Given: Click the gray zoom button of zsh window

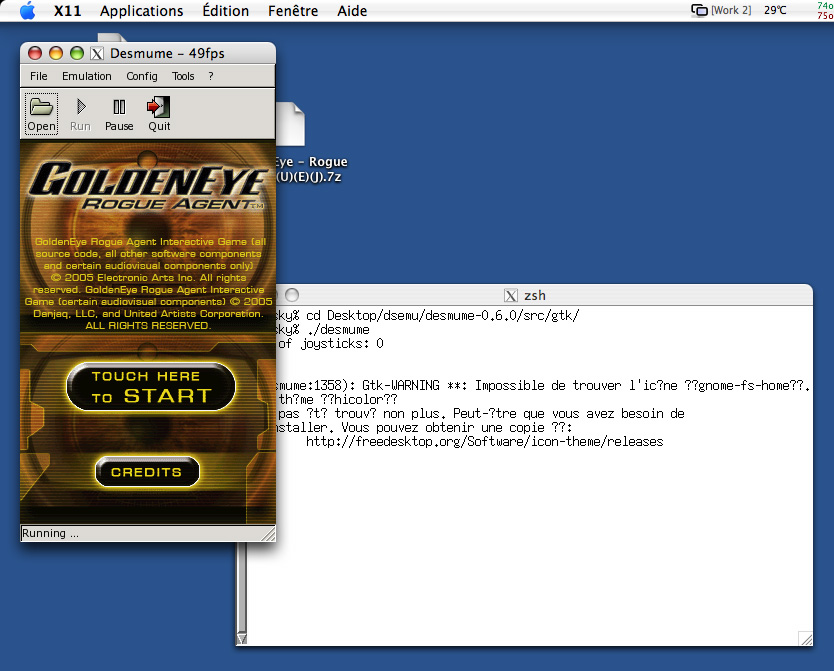Looking at the screenshot, I should [292, 295].
